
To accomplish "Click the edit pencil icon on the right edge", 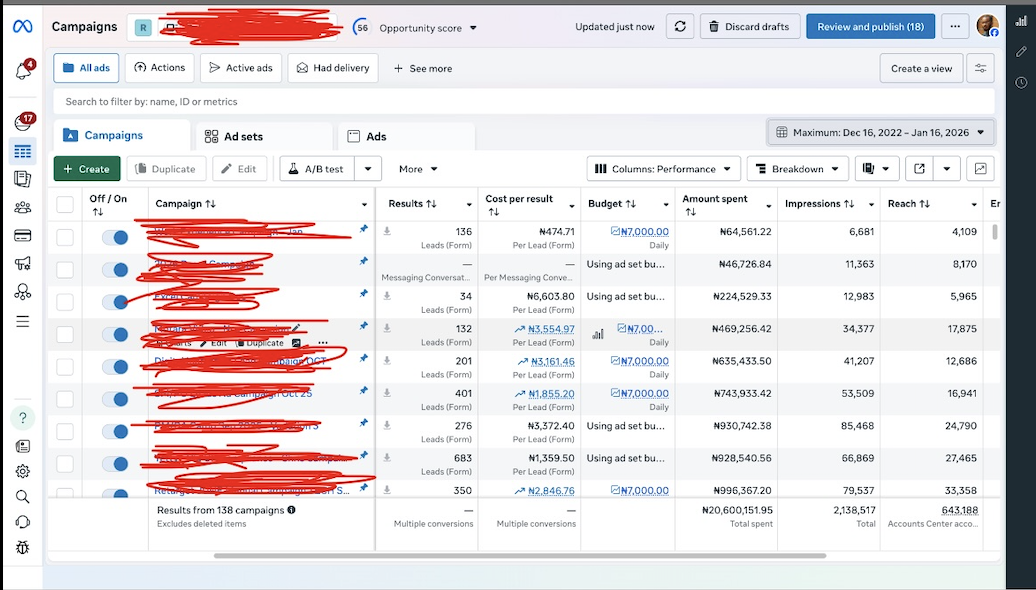I will pyautogui.click(x=1021, y=51).
